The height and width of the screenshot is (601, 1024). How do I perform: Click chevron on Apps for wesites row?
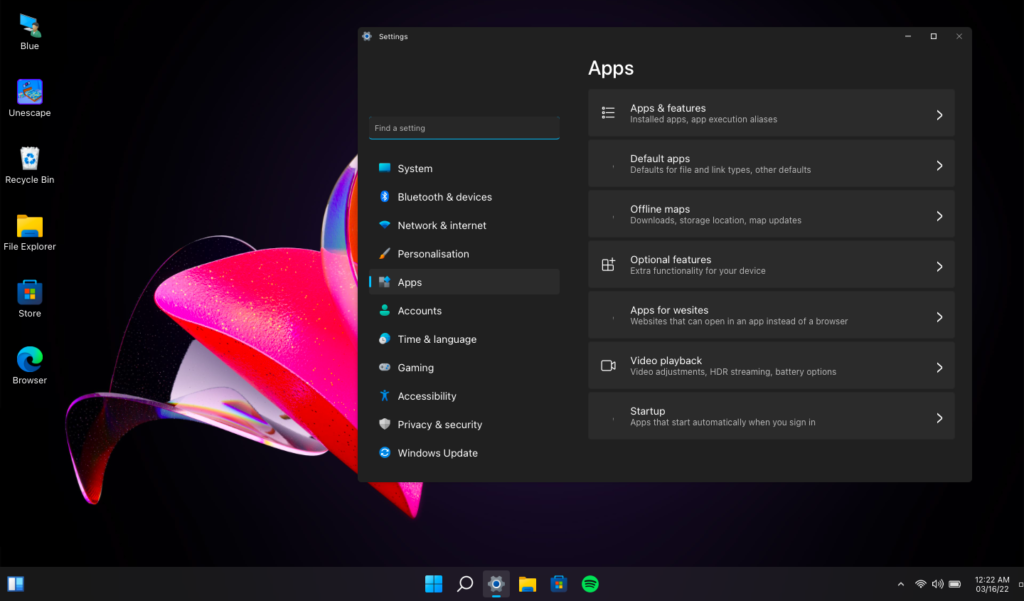tap(939, 317)
